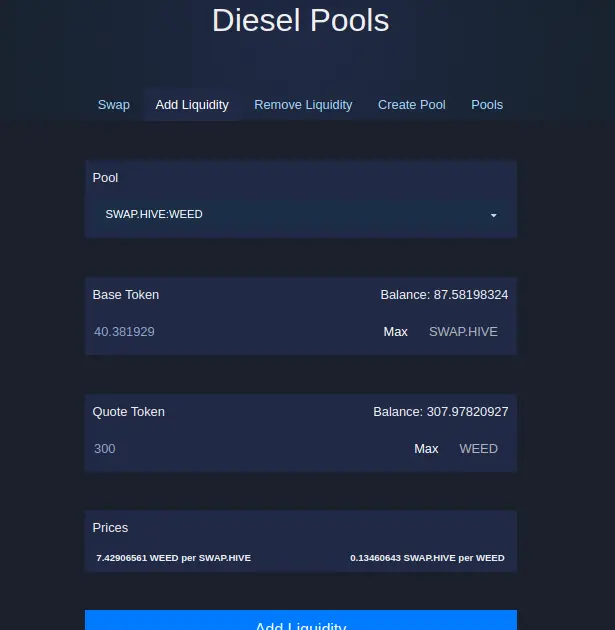Click Max for the WEED quote token
The height and width of the screenshot is (630, 615).
click(426, 449)
